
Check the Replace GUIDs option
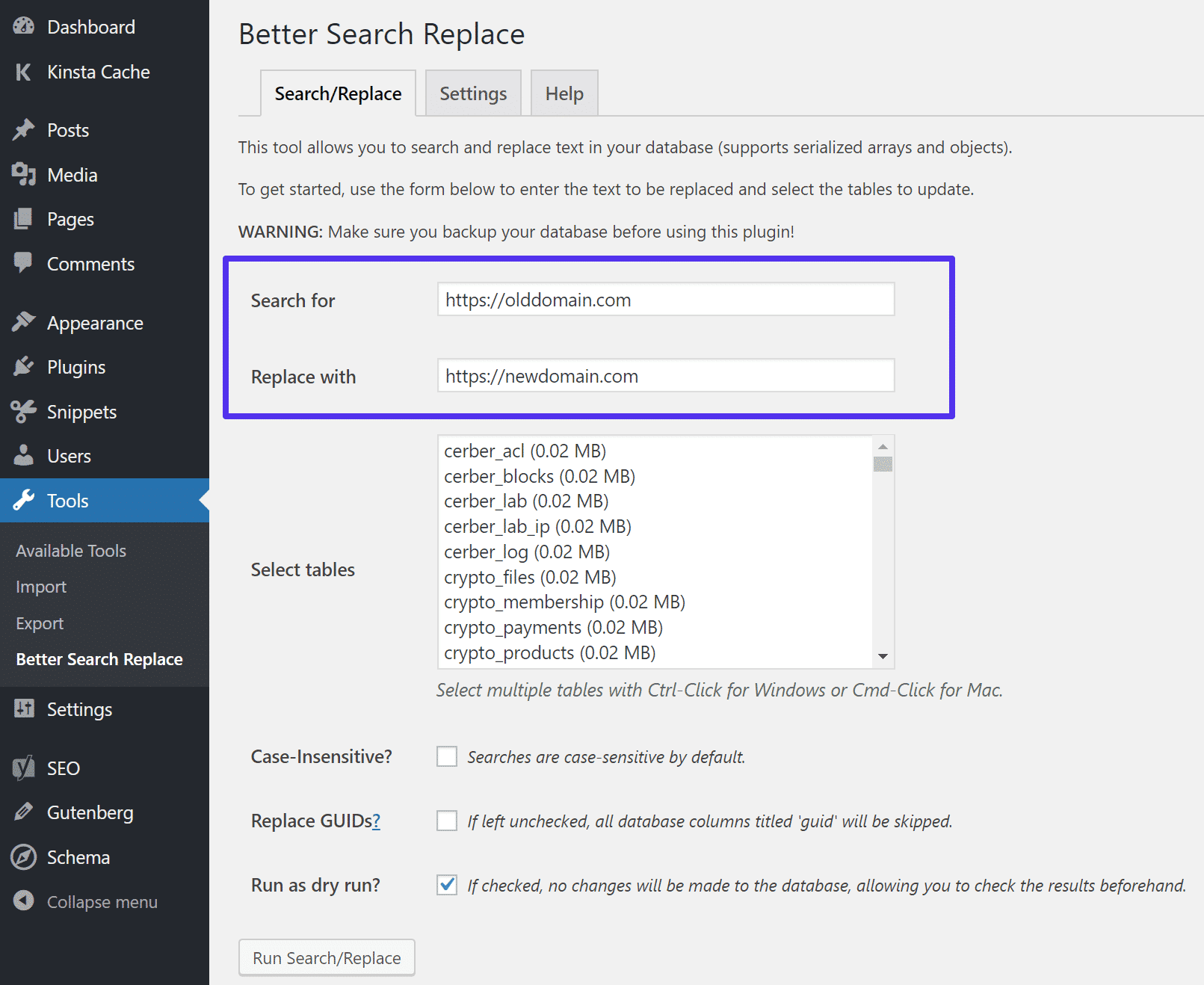click(446, 821)
